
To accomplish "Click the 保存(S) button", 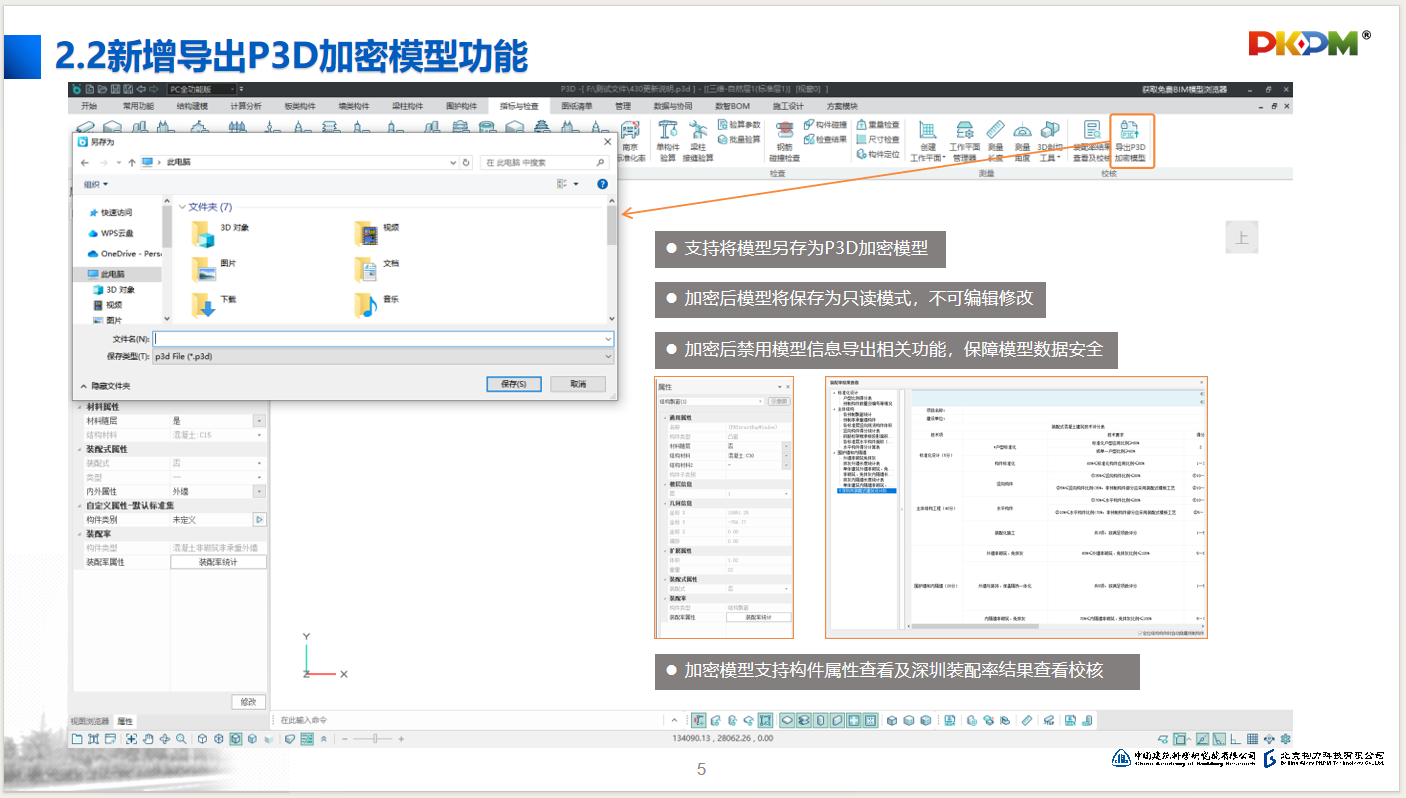I will [x=513, y=384].
